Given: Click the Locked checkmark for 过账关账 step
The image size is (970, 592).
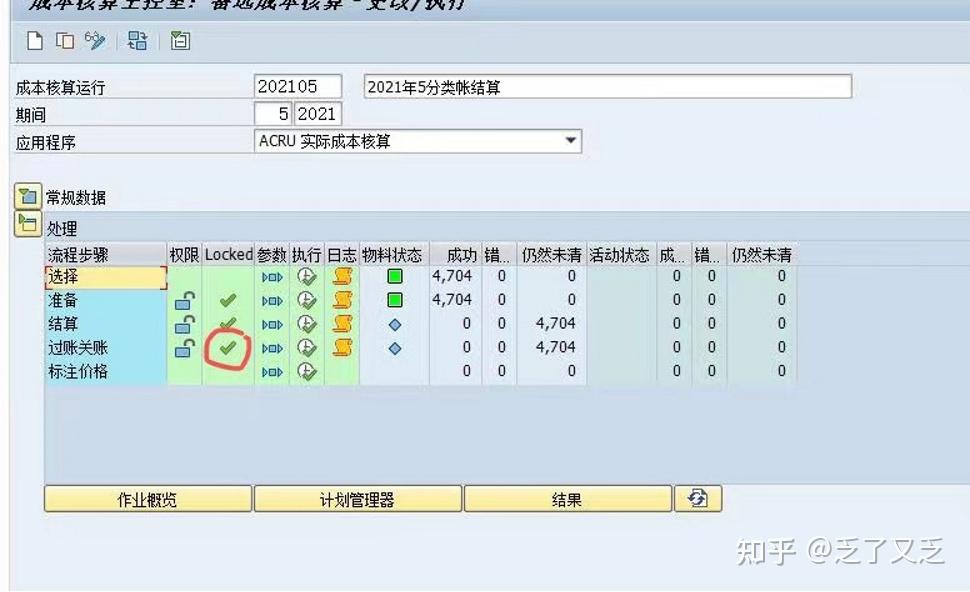Looking at the screenshot, I should coord(228,348).
